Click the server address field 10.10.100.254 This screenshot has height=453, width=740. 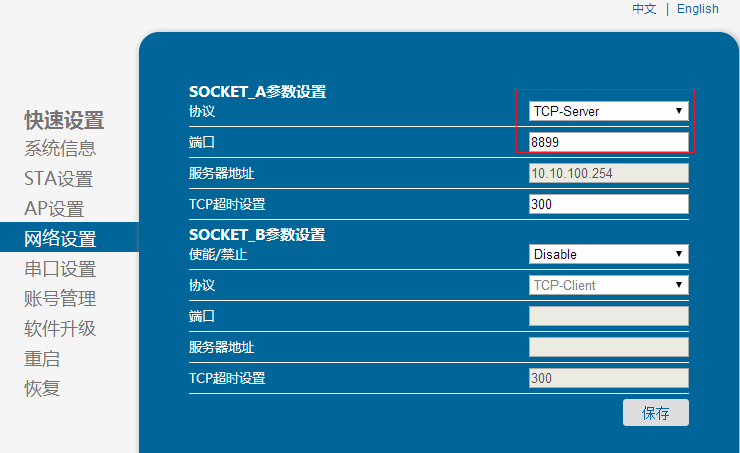[x=608, y=173]
